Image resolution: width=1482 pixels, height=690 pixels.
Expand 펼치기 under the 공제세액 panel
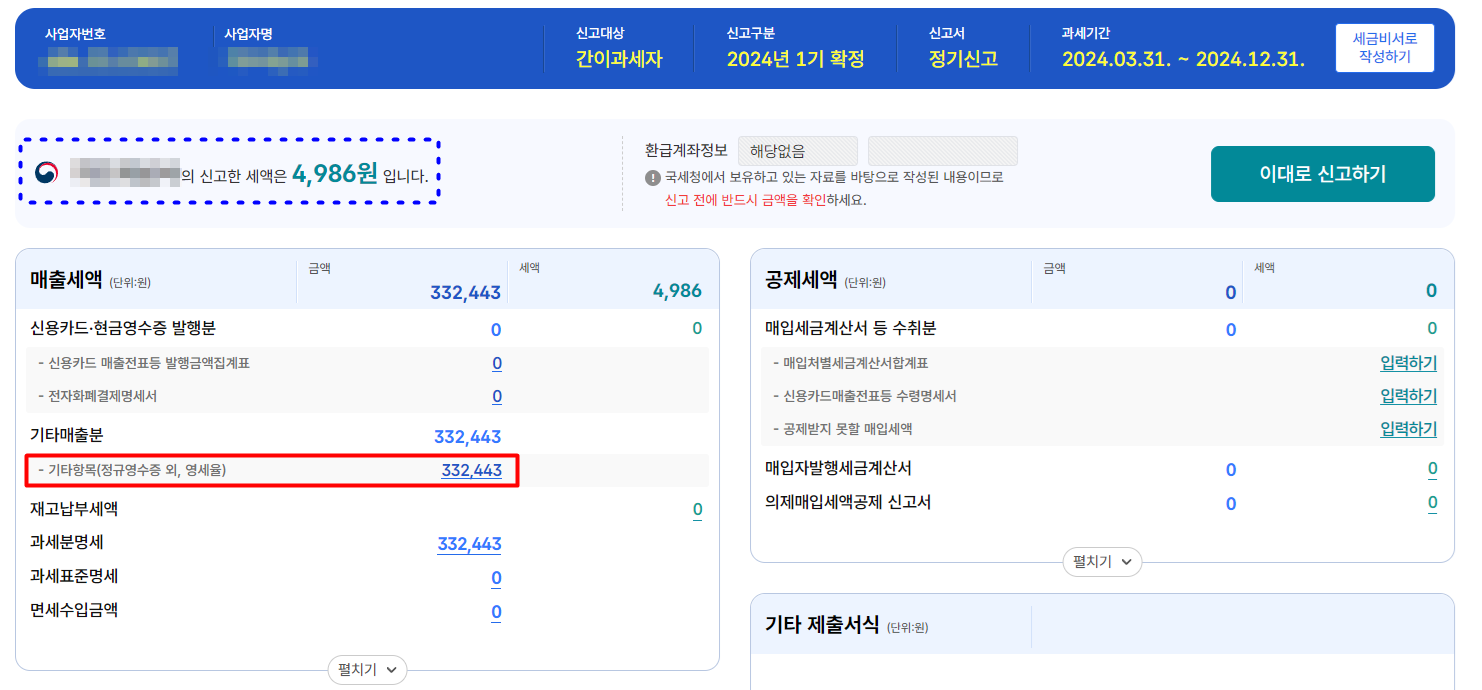click(x=1101, y=562)
